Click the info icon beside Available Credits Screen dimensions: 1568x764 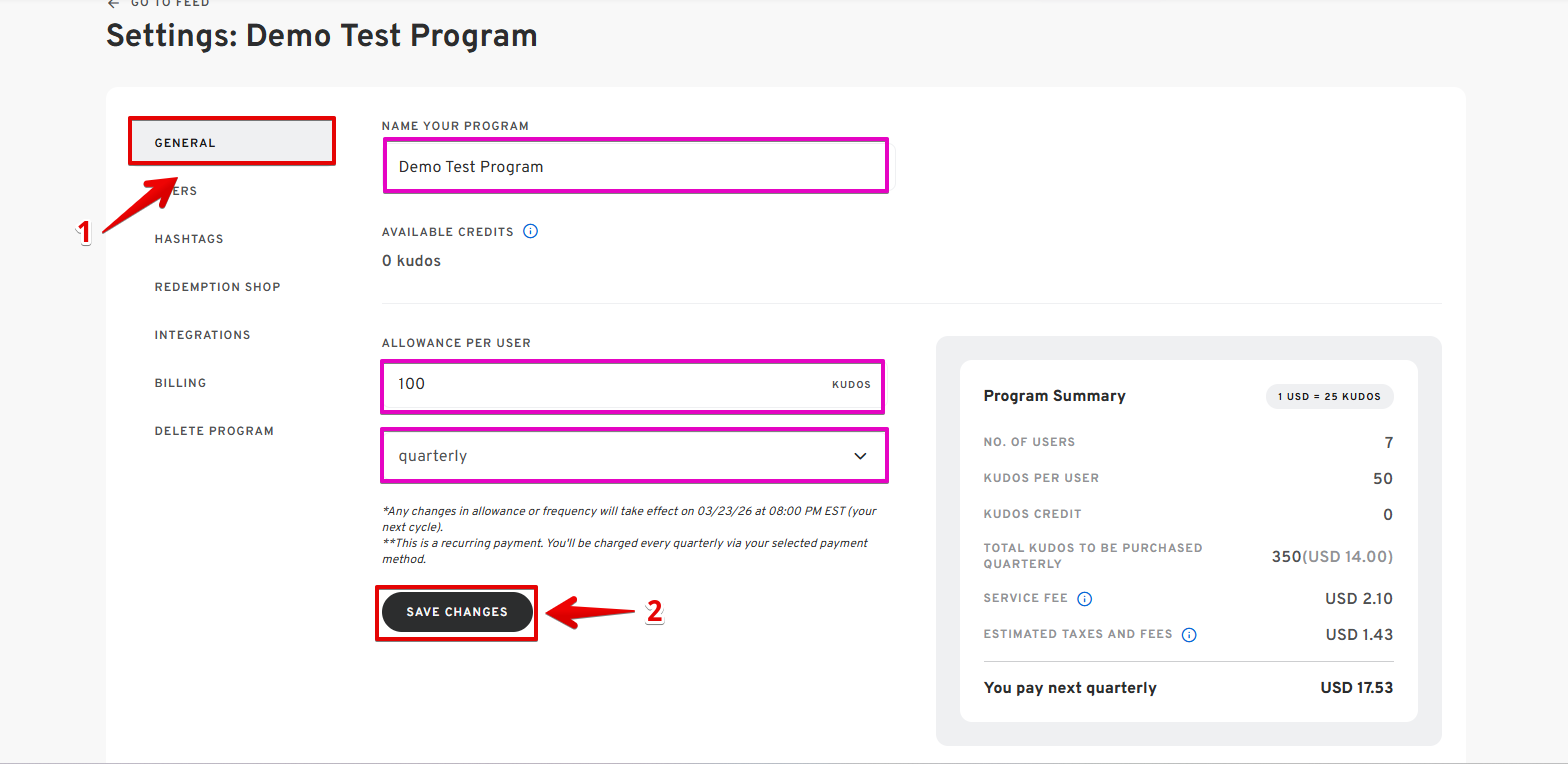[x=531, y=232]
